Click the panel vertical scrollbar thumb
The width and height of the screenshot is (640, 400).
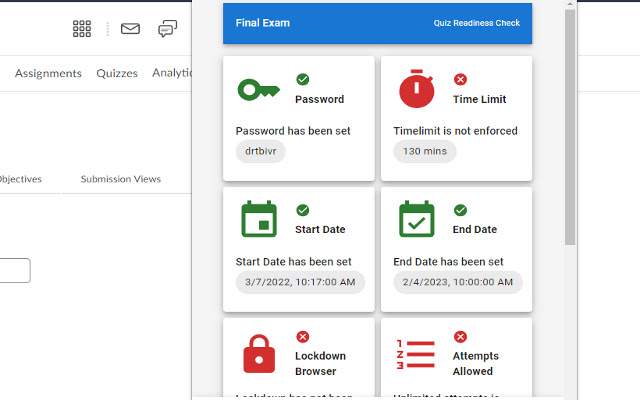coord(570,127)
